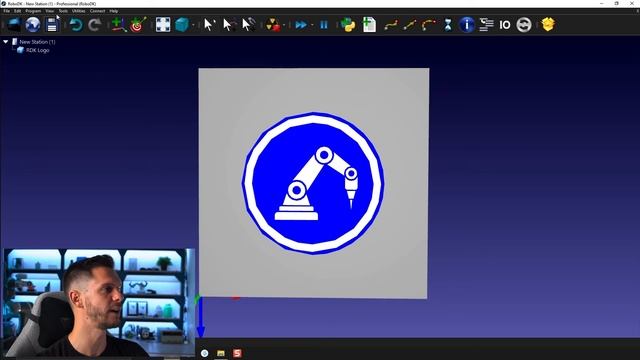Image resolution: width=640 pixels, height=360 pixels.
Task: Click the fast simulation button
Action: point(301,25)
